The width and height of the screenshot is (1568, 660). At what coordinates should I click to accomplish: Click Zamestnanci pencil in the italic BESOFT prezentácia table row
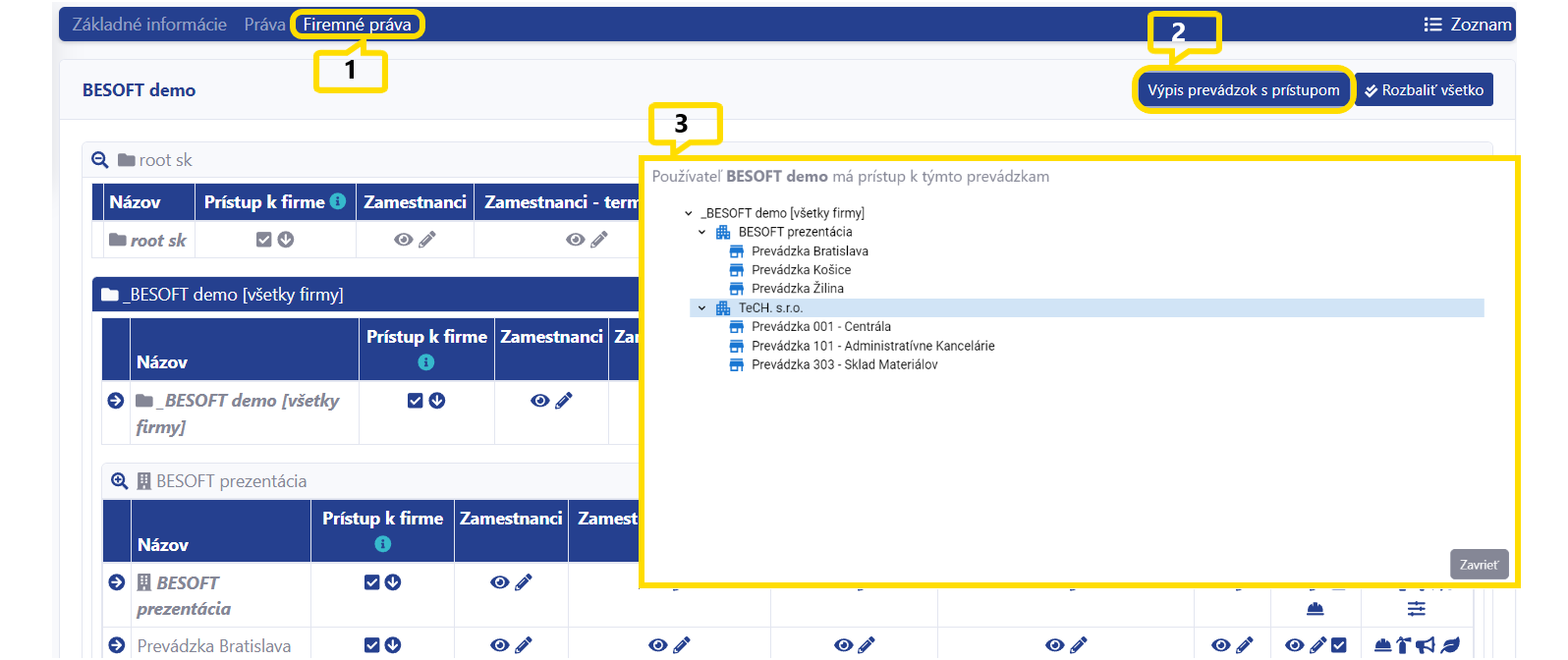(x=524, y=581)
